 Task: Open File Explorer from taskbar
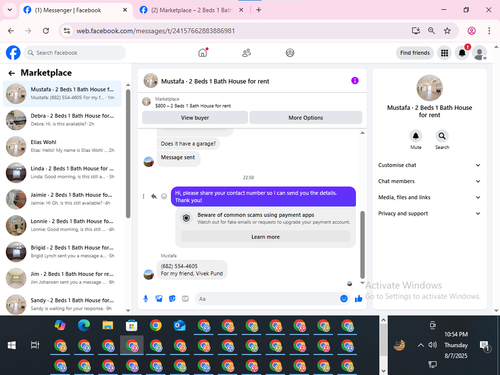[x=108, y=326]
